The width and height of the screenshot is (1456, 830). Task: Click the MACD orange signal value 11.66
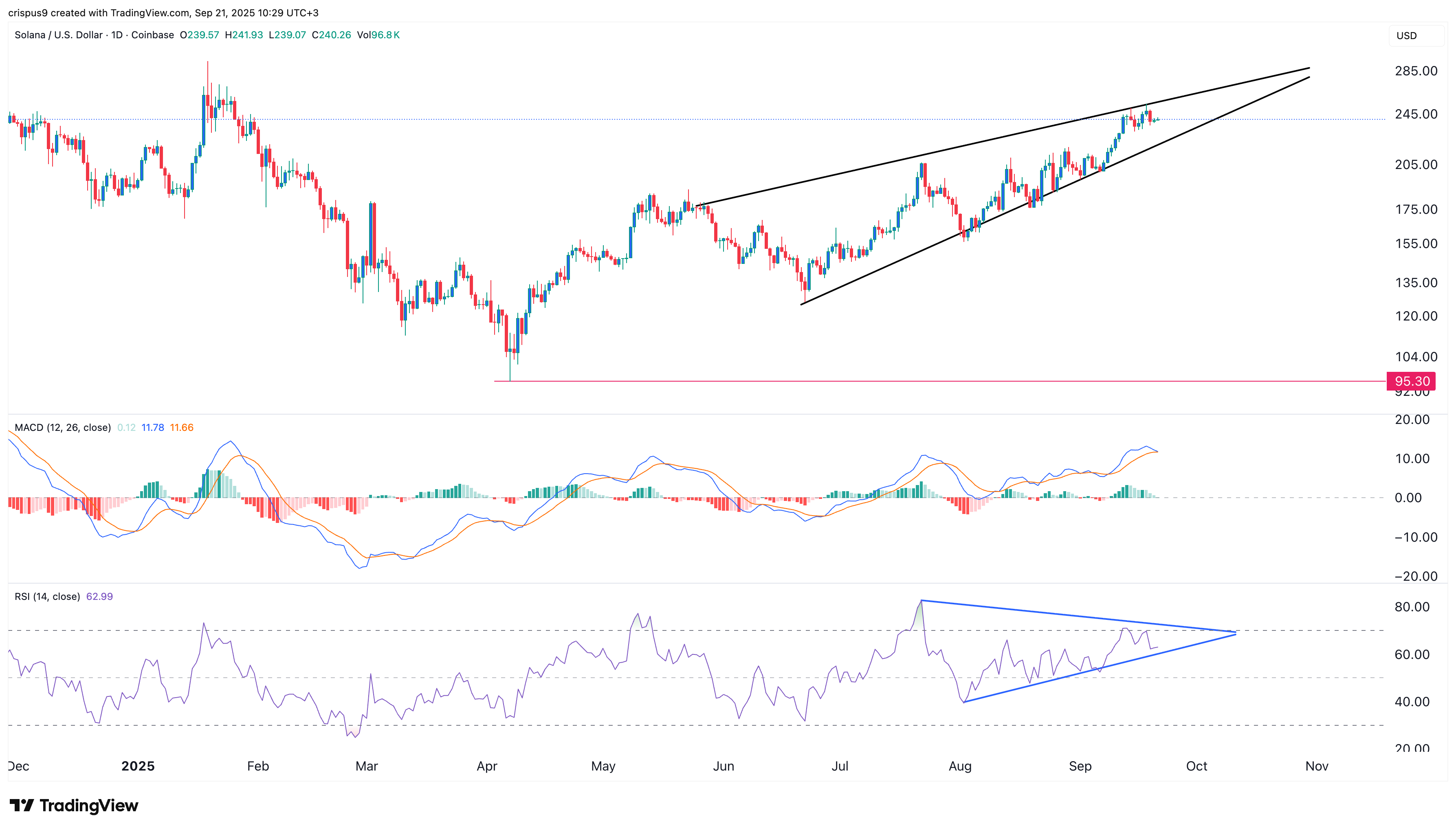click(181, 428)
